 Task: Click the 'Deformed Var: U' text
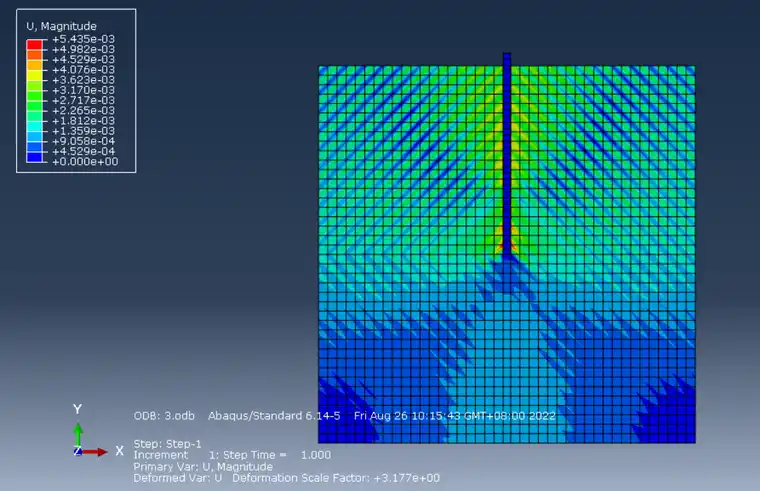(177, 478)
